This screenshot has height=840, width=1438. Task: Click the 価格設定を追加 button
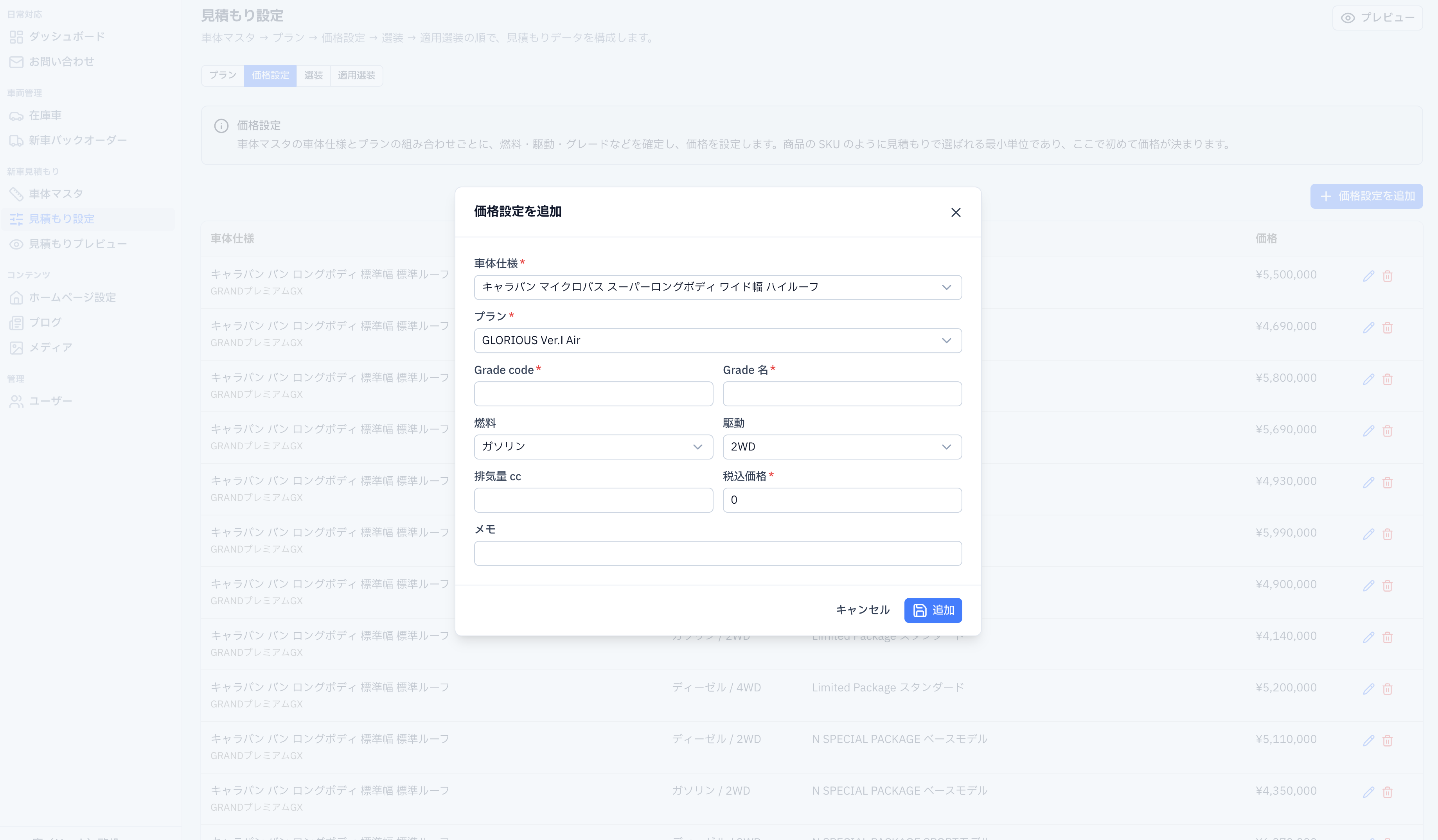coord(1366,196)
